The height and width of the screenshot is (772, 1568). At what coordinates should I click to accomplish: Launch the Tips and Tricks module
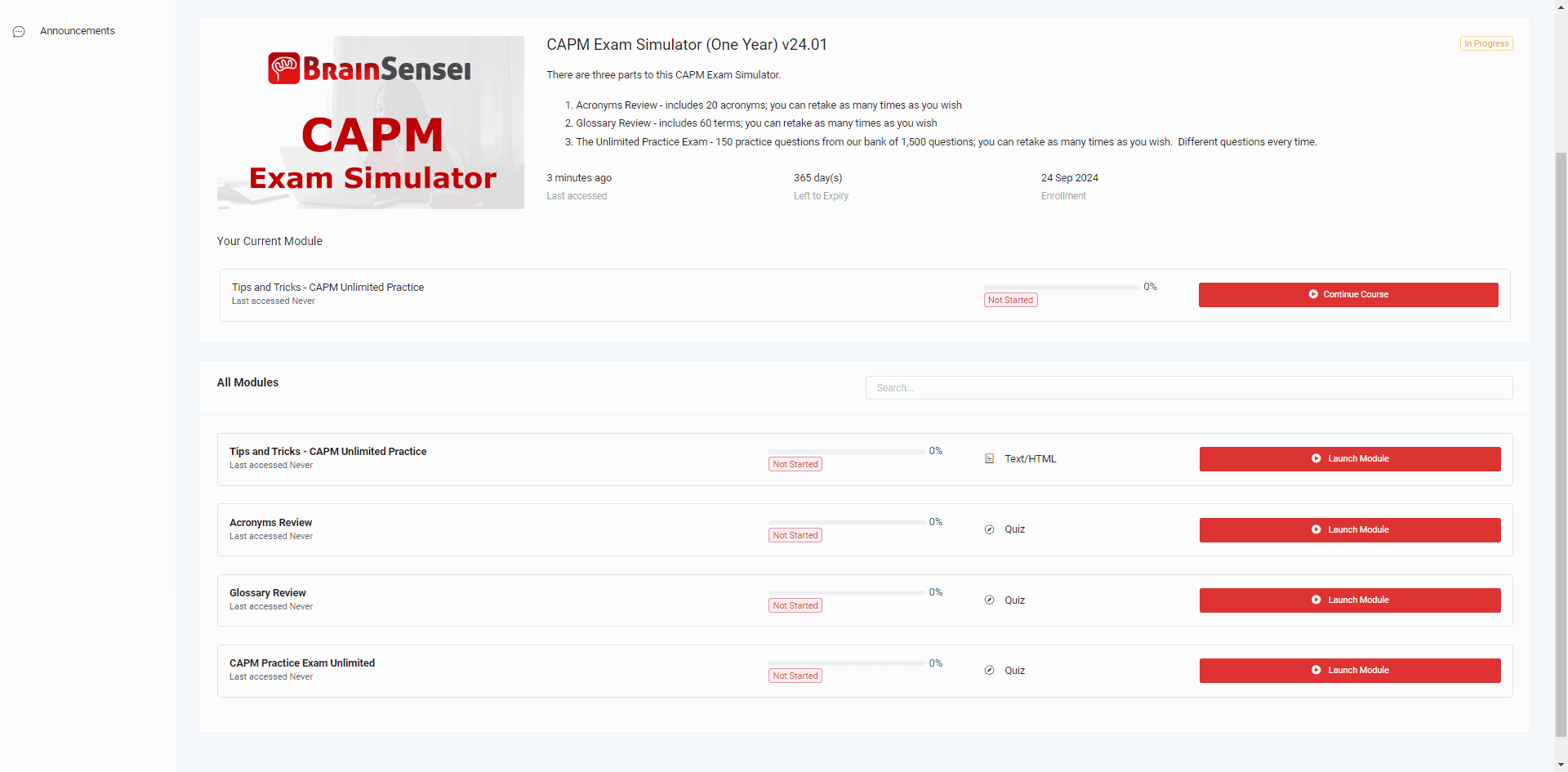(x=1350, y=459)
